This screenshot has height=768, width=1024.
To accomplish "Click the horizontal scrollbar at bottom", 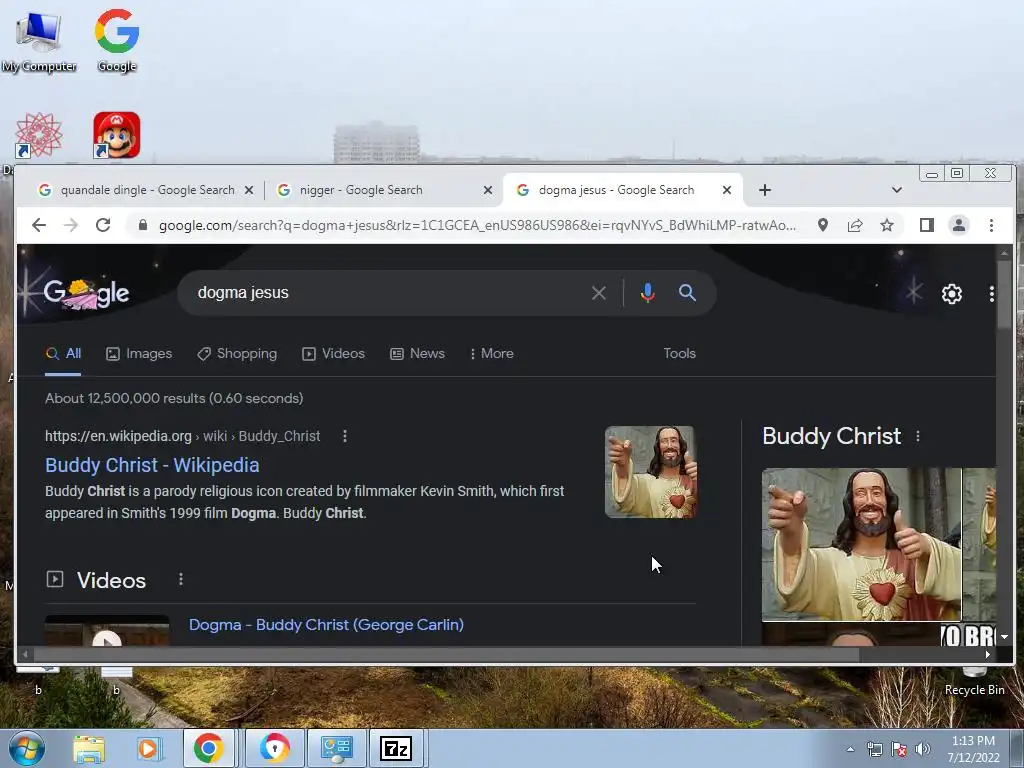I will point(446,654).
